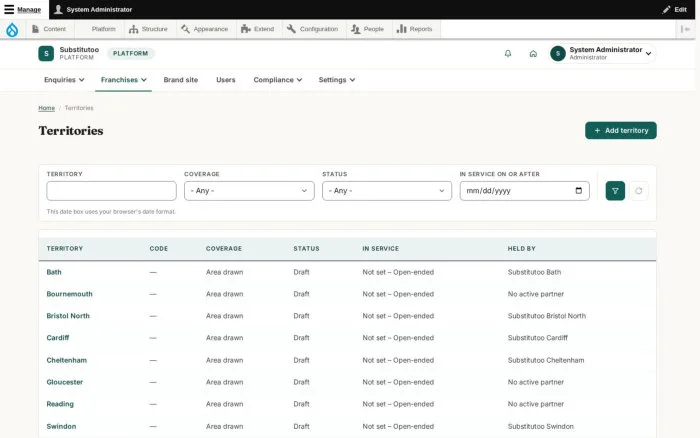Click the green S avatar of System Administrator
This screenshot has width=700, height=438.
coord(558,54)
